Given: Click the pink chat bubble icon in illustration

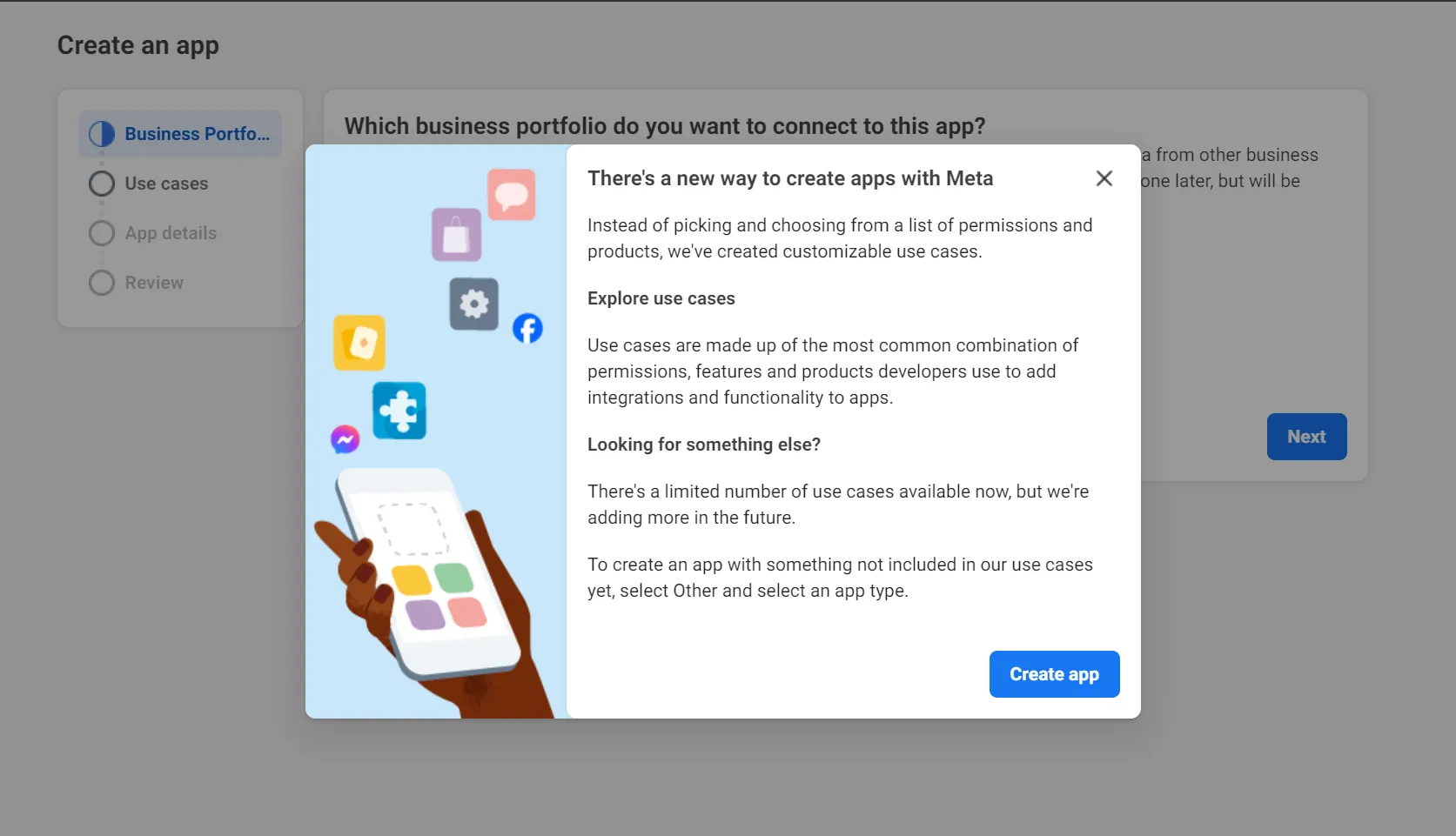Looking at the screenshot, I should point(512,194).
